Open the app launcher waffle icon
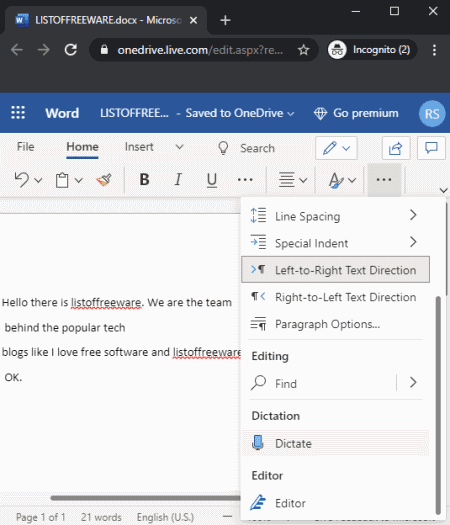This screenshot has width=450, height=525. pos(18,112)
